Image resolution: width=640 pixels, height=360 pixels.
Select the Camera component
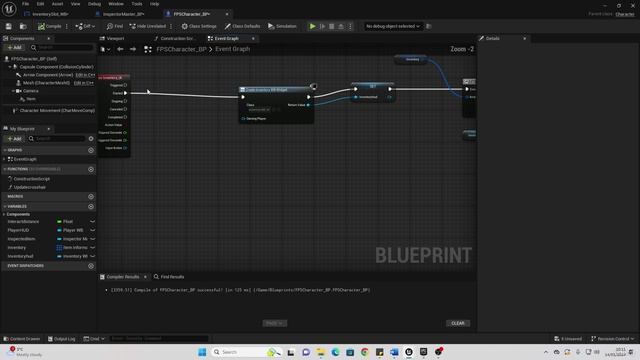click(x=31, y=91)
